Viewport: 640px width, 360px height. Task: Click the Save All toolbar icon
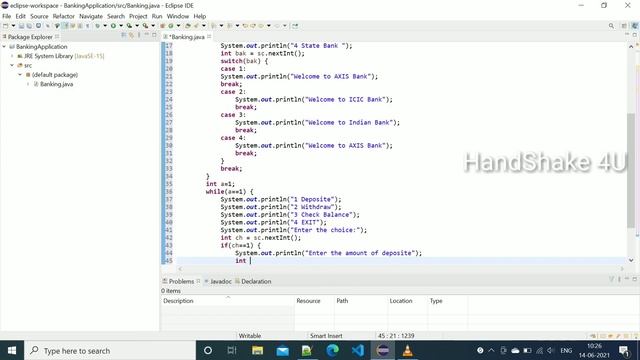(29, 26)
